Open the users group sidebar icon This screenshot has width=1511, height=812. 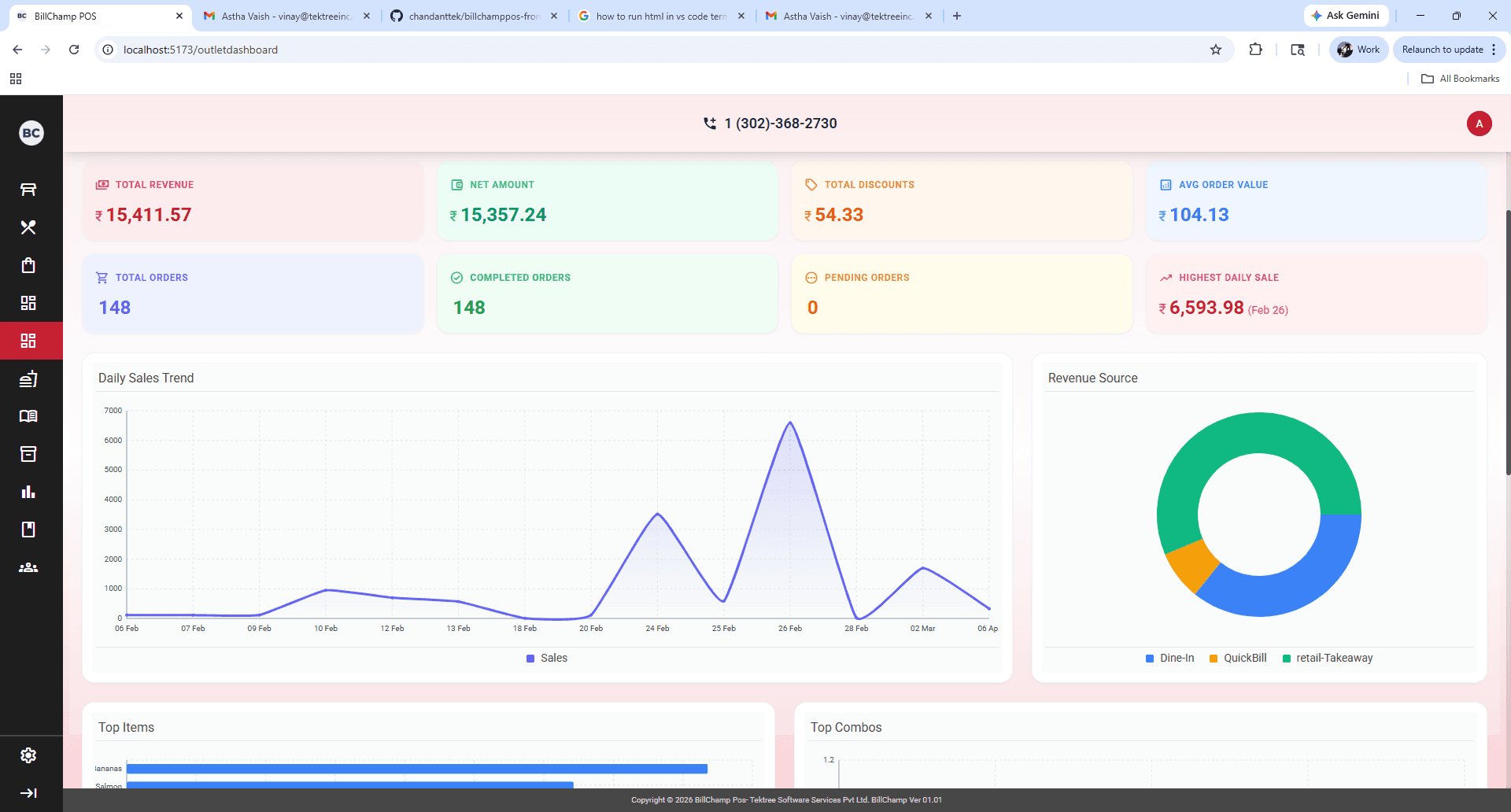point(28,567)
